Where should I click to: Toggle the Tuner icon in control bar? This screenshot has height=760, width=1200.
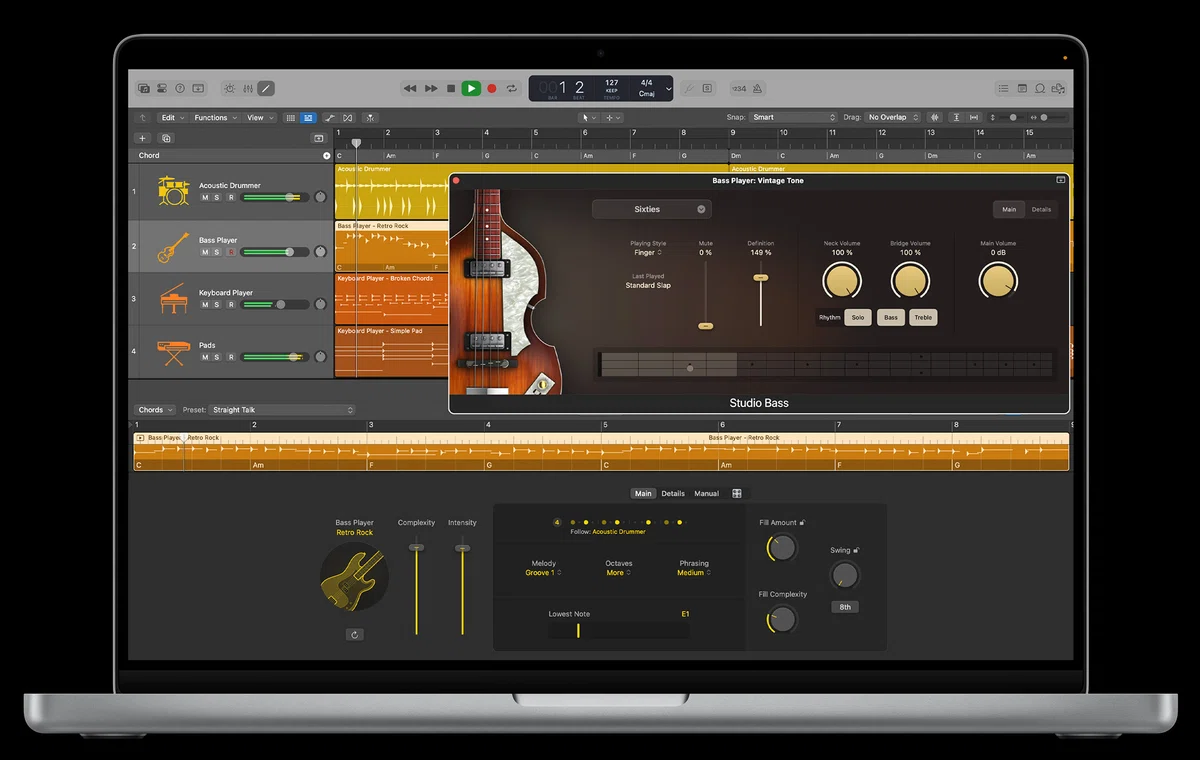coord(689,88)
